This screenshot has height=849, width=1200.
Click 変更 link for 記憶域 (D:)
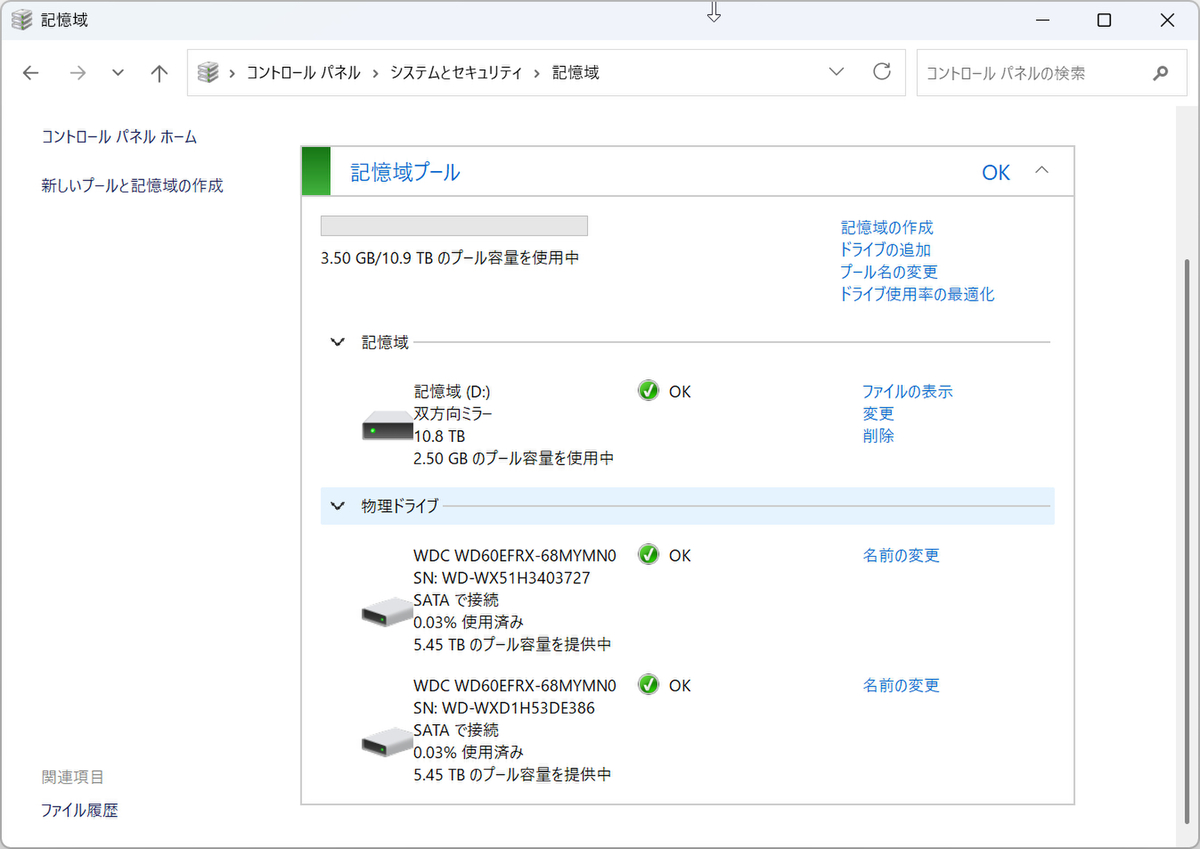878,414
